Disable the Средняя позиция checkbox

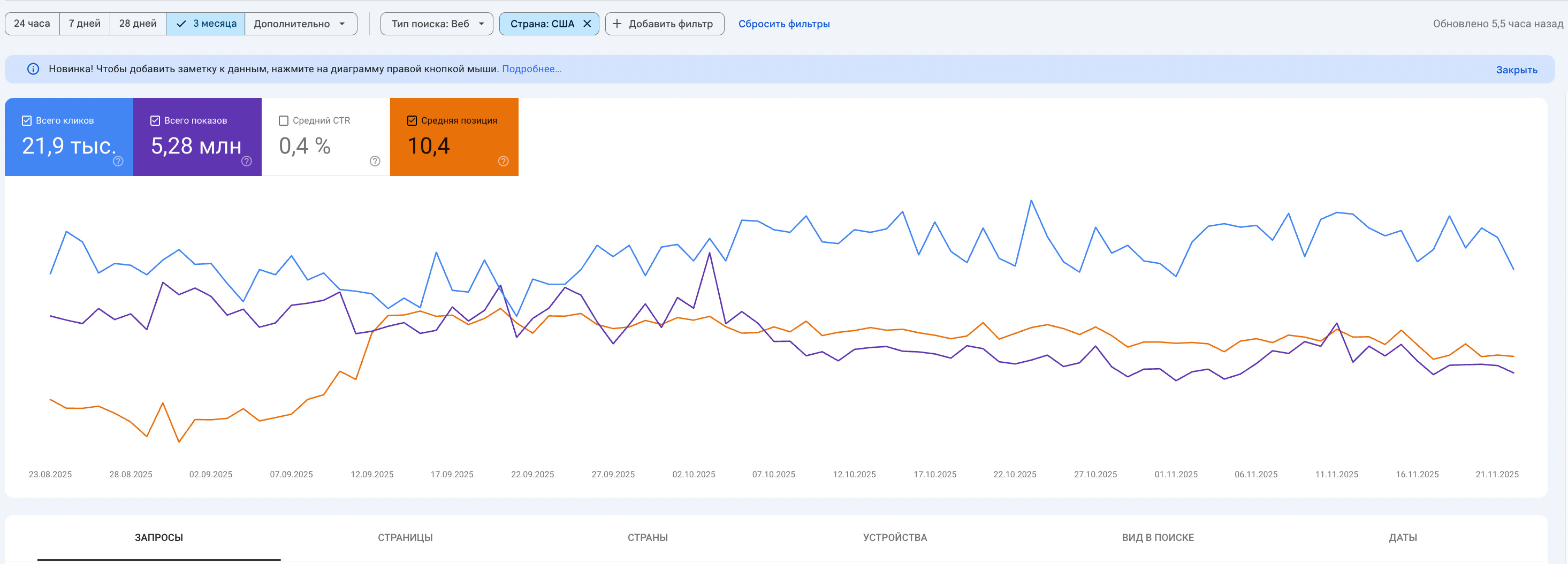[412, 120]
